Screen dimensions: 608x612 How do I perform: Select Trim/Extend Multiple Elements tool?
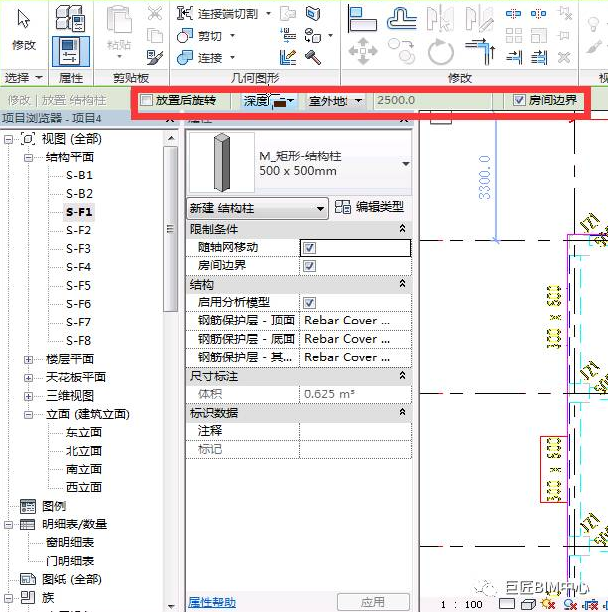pyautogui.click(x=539, y=58)
